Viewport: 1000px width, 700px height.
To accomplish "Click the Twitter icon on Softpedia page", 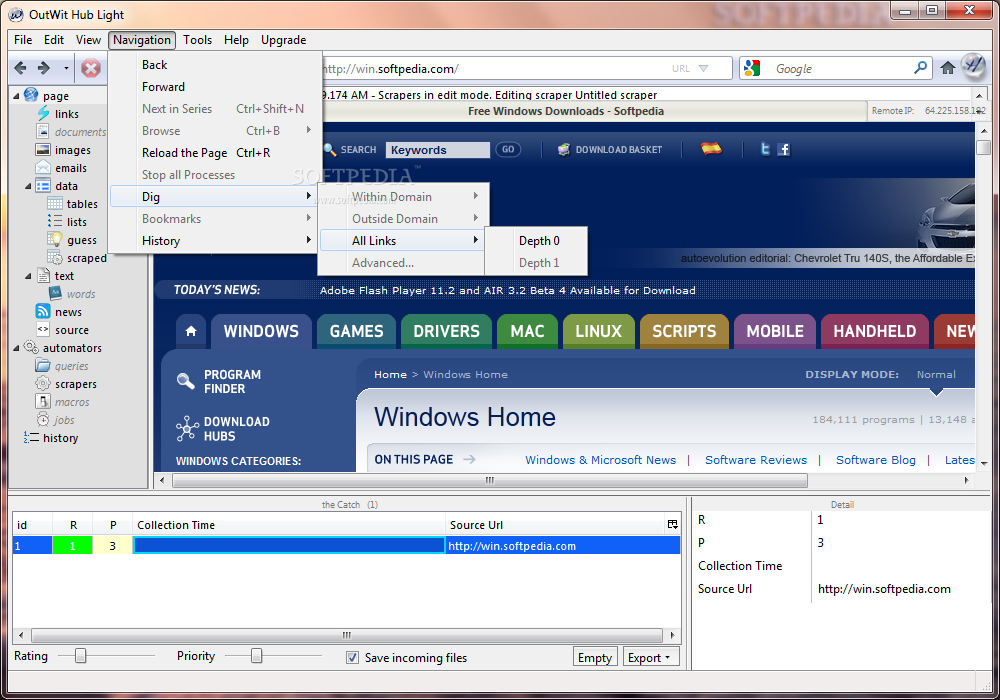I will click(x=765, y=149).
